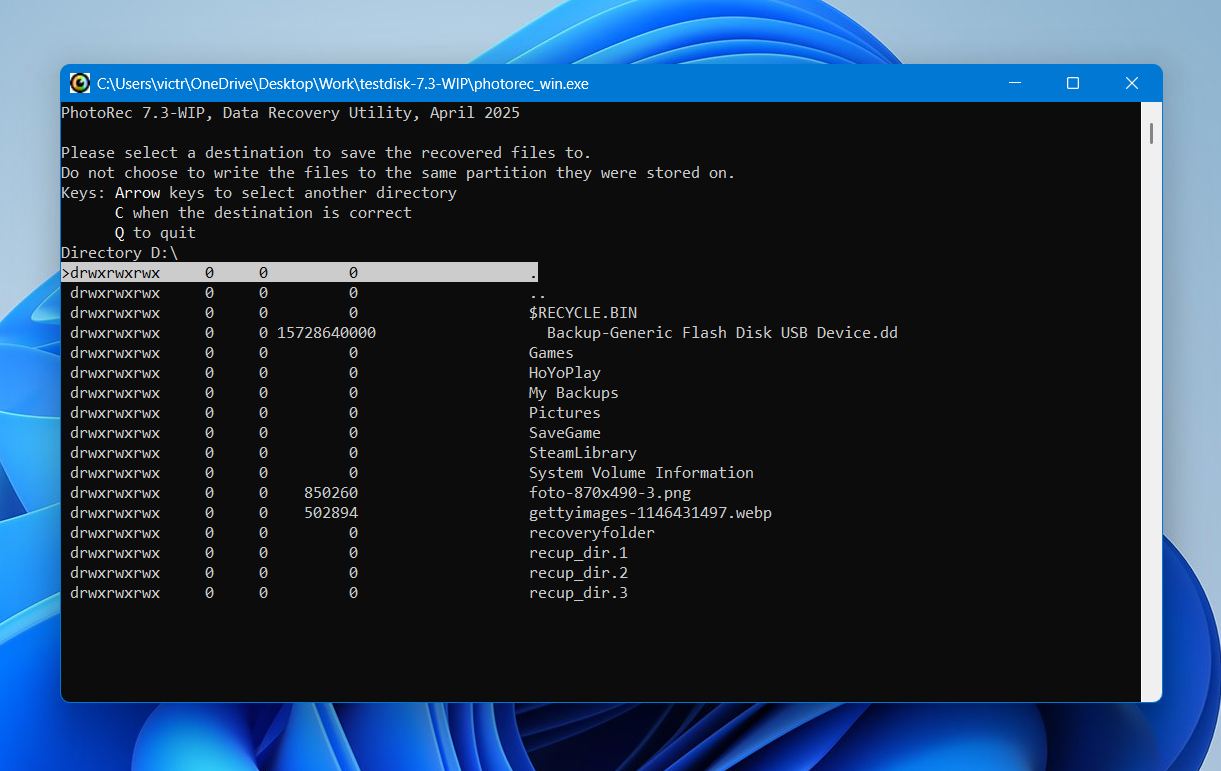
Task: Click the 502894 file size value
Action: point(331,513)
